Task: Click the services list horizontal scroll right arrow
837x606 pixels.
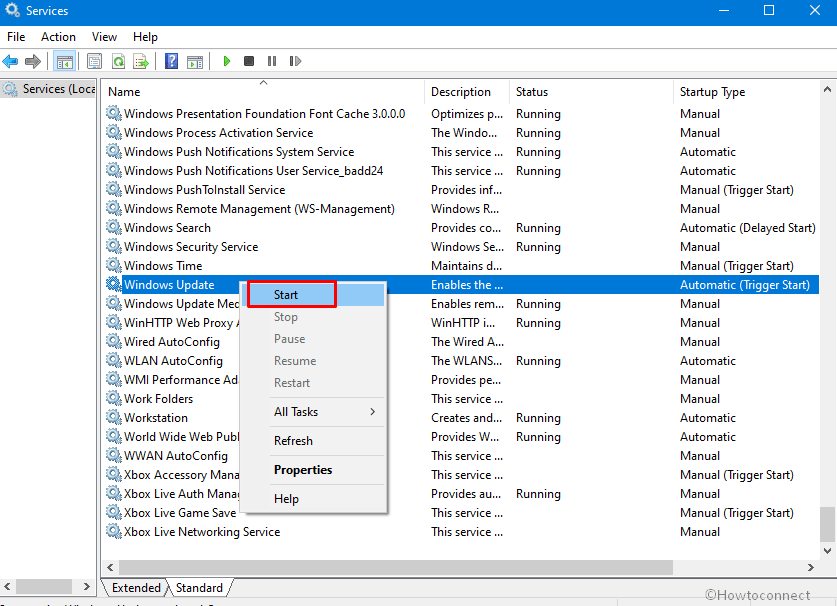Action: pyautogui.click(x=810, y=567)
